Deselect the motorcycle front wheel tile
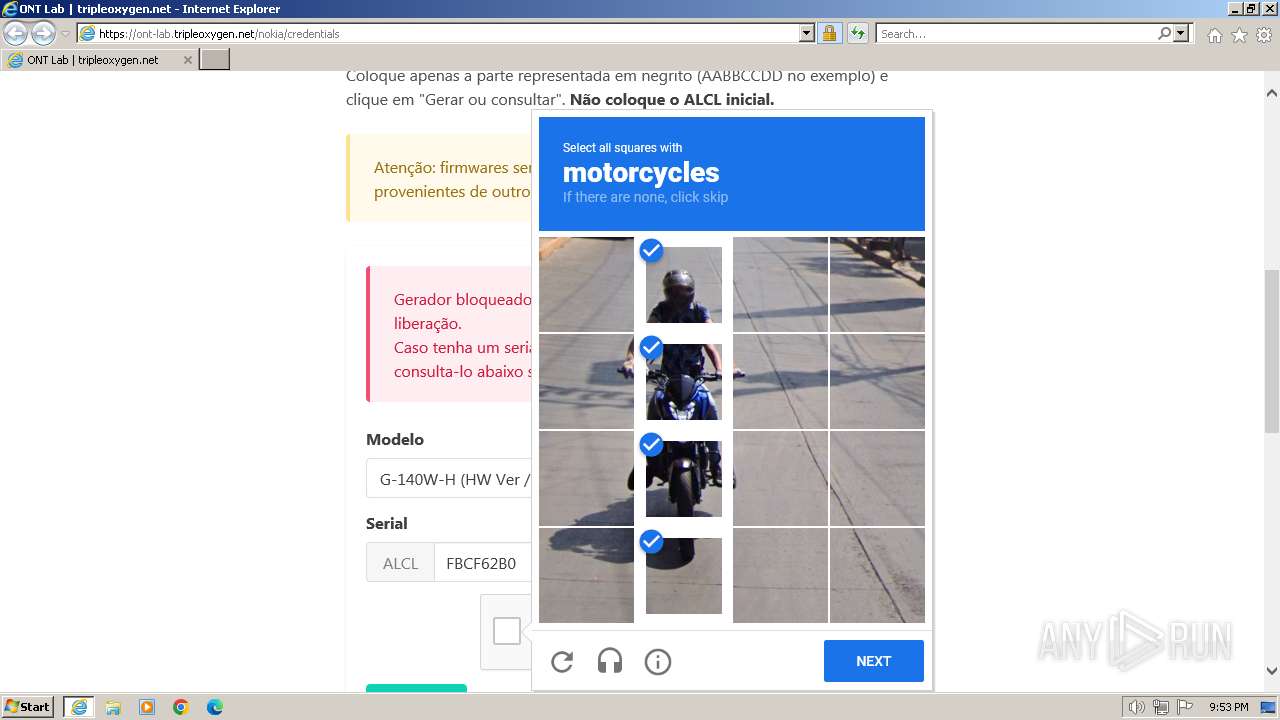This screenshot has height=720, width=1280. (684, 479)
